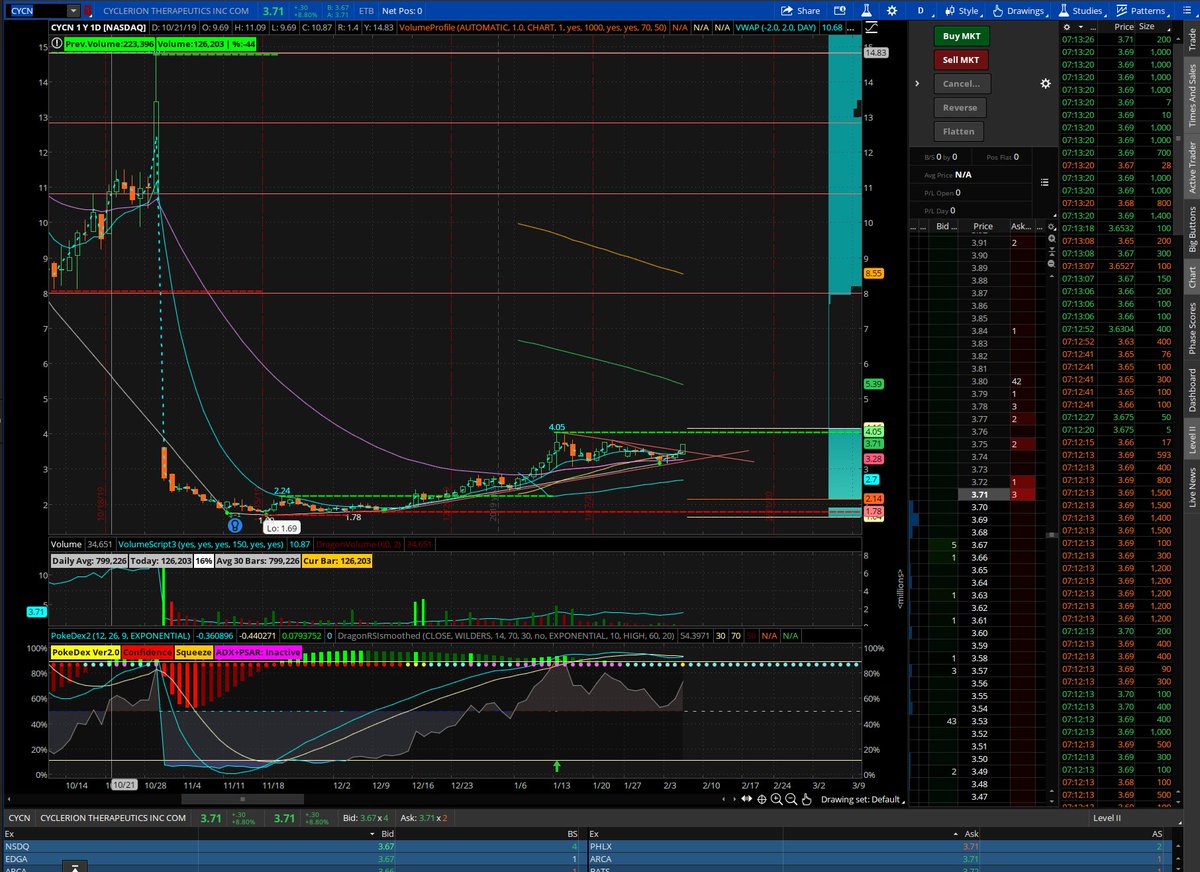The image size is (1200, 872).
Task: Click the Buy MKT button
Action: [x=961, y=36]
